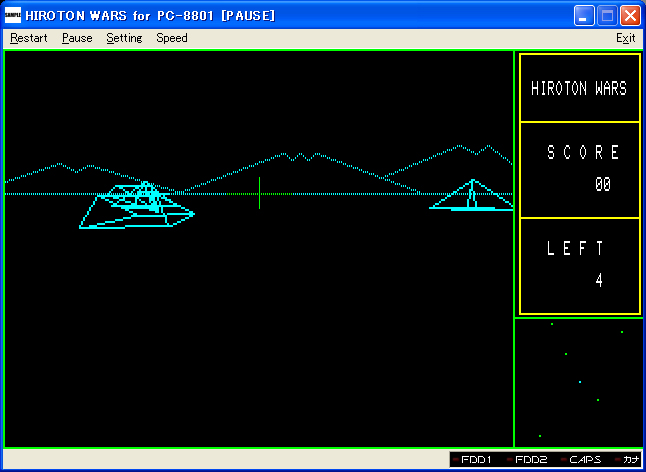Click the HIROTON WARS title panel

[x=579, y=88]
